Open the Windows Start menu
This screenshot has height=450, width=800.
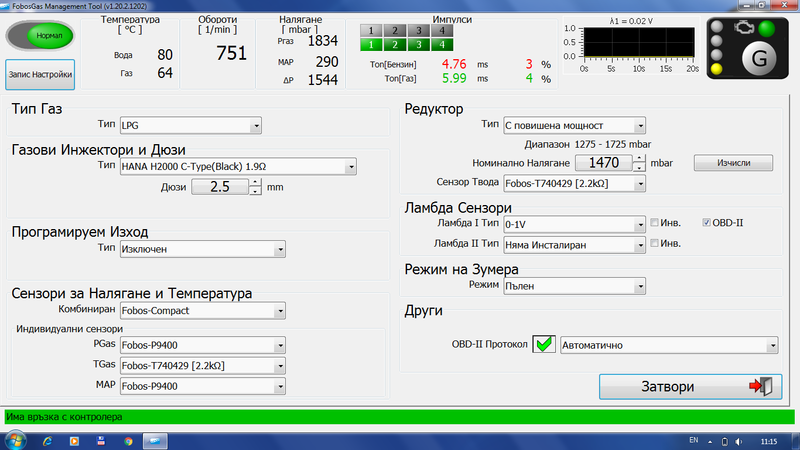click(x=15, y=440)
